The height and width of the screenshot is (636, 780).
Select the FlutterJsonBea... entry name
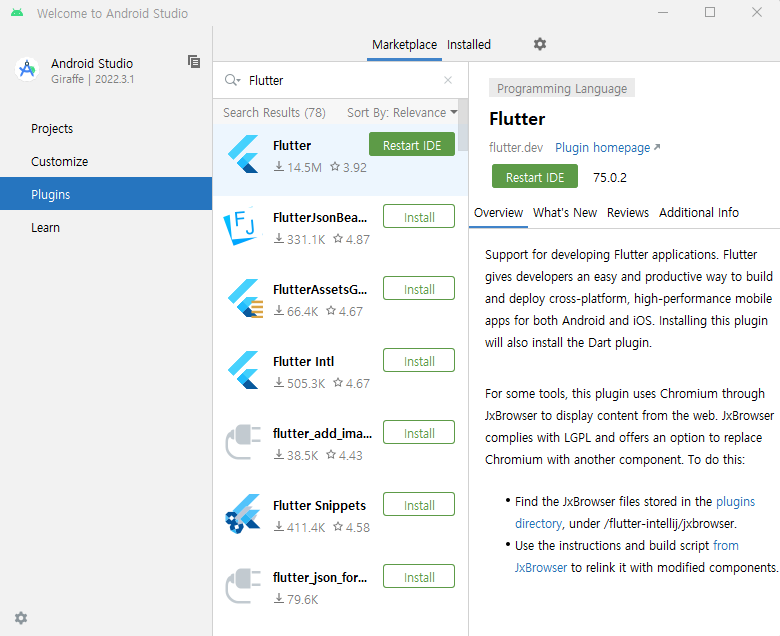(x=320, y=217)
